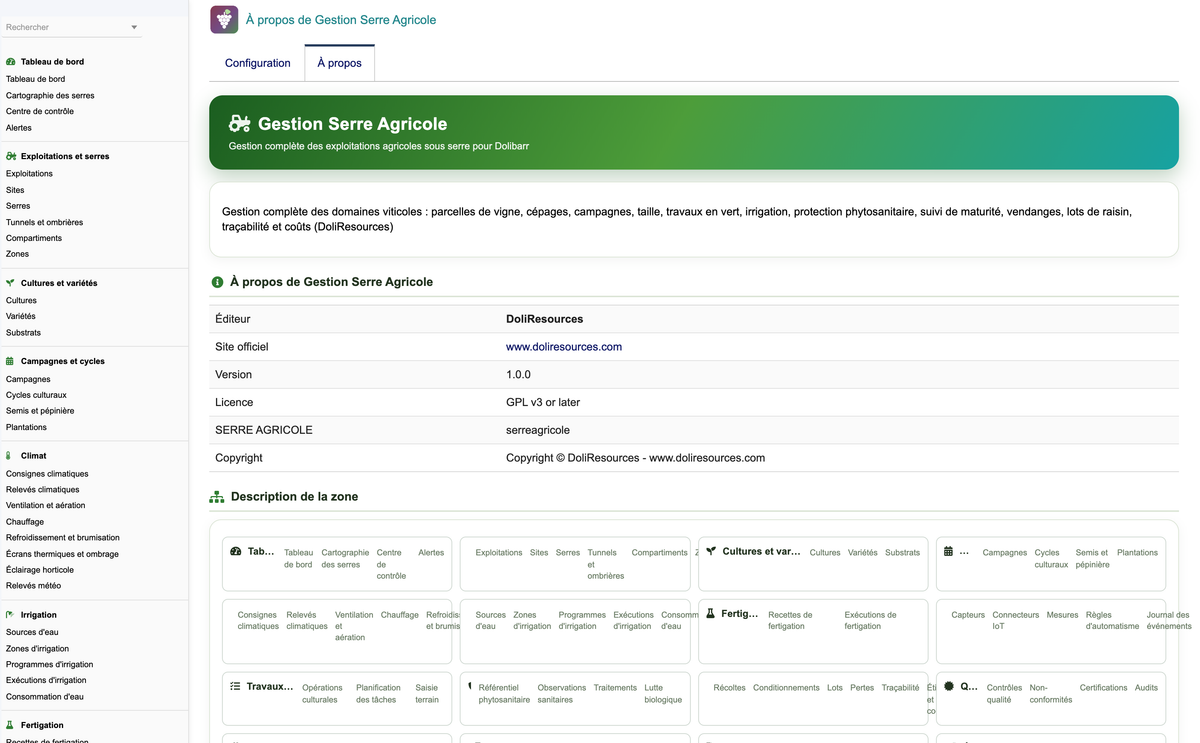
Task: Click the faucet icon of sidebar Irrigation section
Action: 10,615
